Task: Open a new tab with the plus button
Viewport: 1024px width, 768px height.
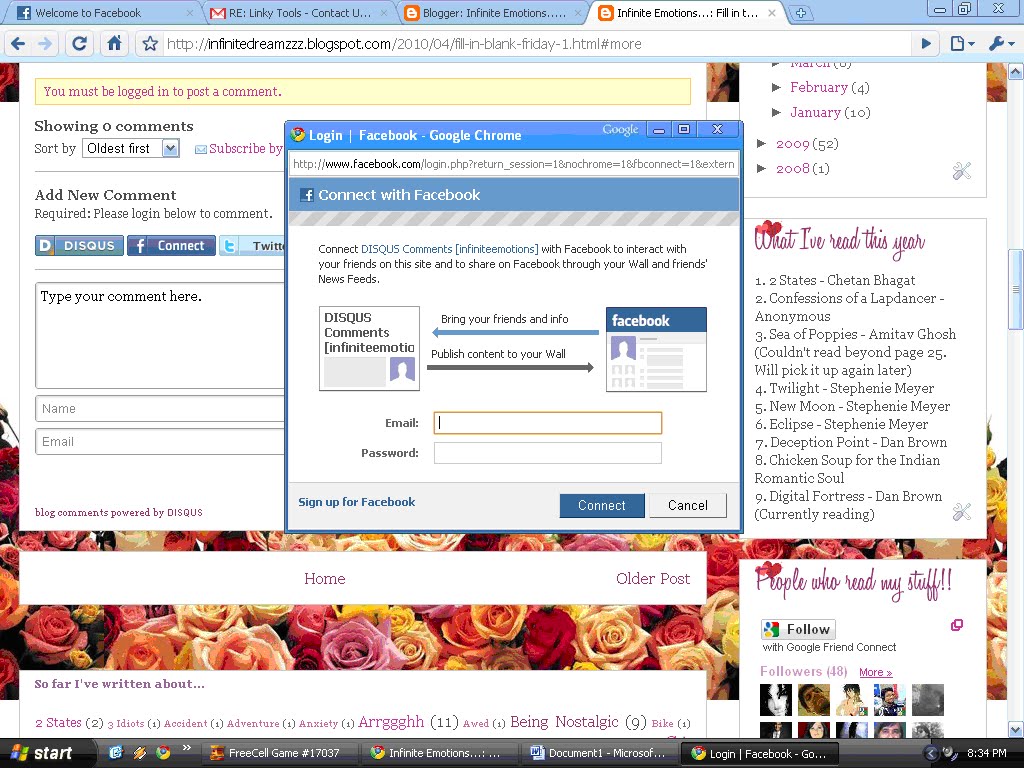Action: click(801, 13)
